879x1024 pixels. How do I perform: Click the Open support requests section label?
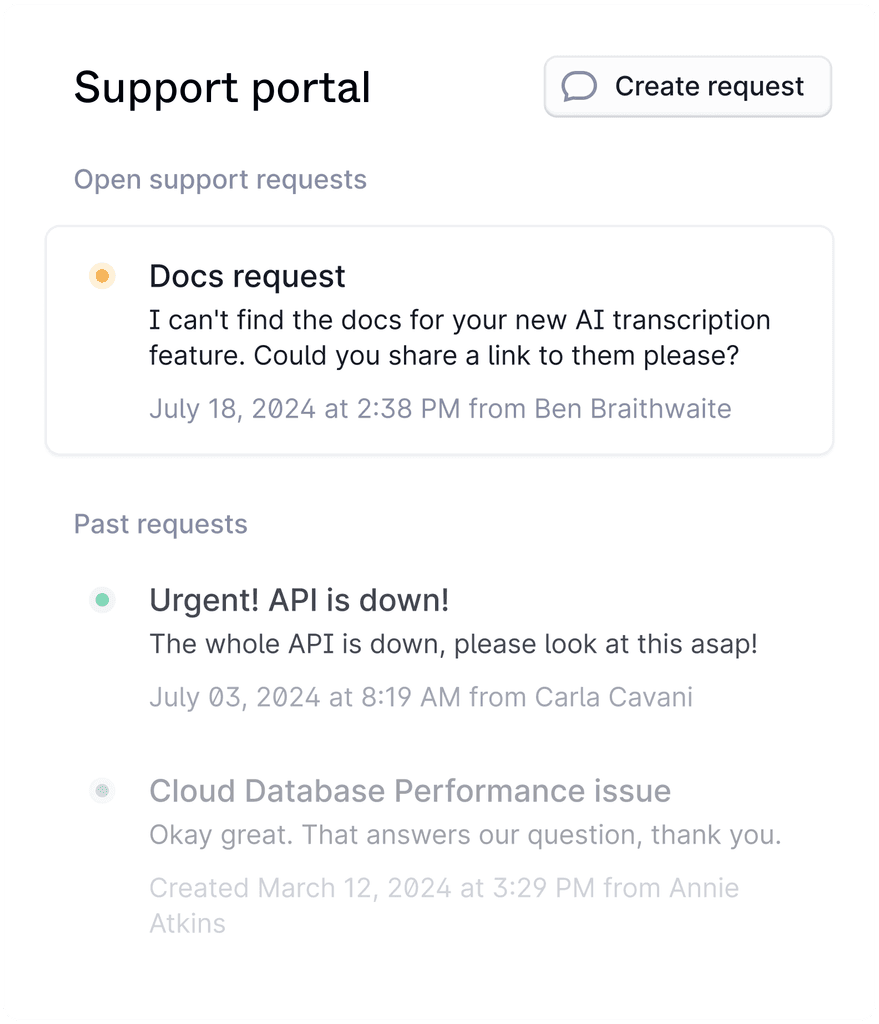point(220,180)
